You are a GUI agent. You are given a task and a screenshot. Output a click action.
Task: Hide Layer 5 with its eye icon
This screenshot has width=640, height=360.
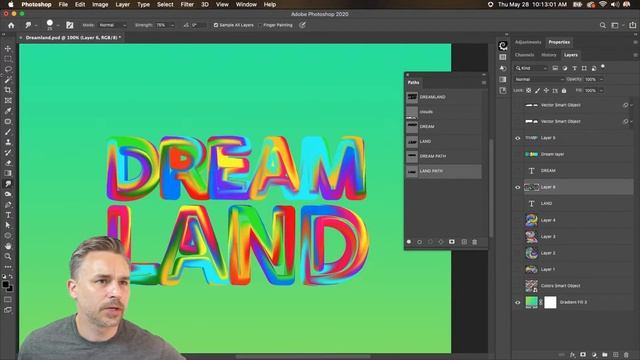[x=518, y=138]
